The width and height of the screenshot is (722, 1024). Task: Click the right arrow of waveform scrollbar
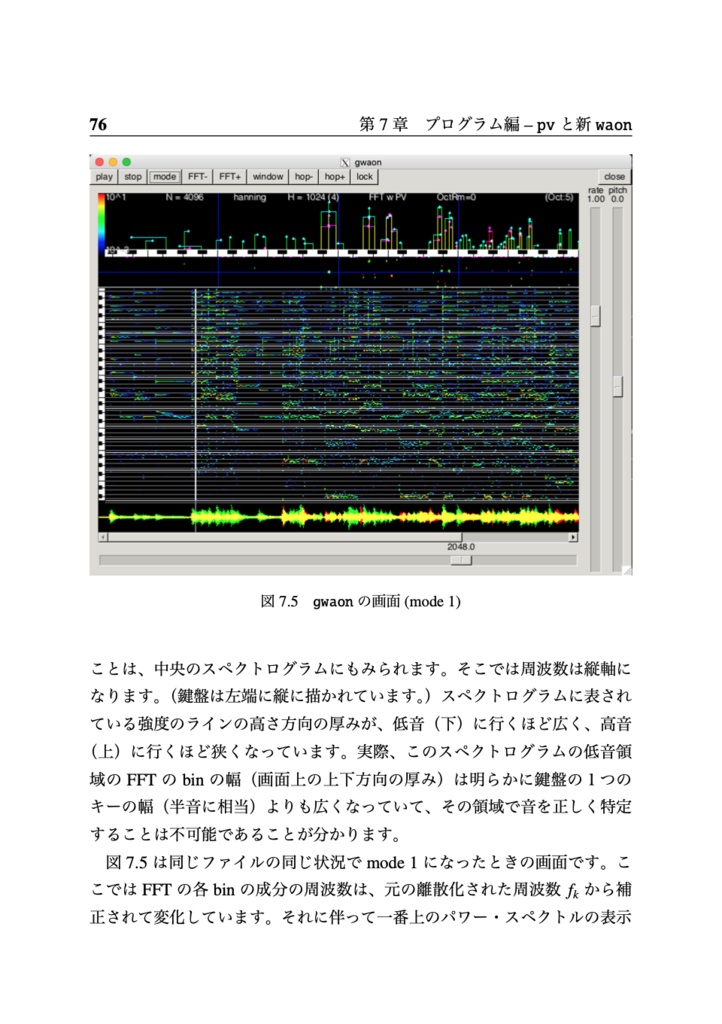click(x=573, y=537)
